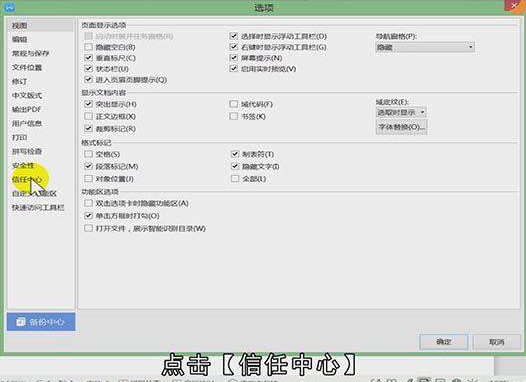Viewport: 526px width, 382px height.
Task: Toggle 进入页眉页脚提示(Q) checkbox
Action: point(88,79)
